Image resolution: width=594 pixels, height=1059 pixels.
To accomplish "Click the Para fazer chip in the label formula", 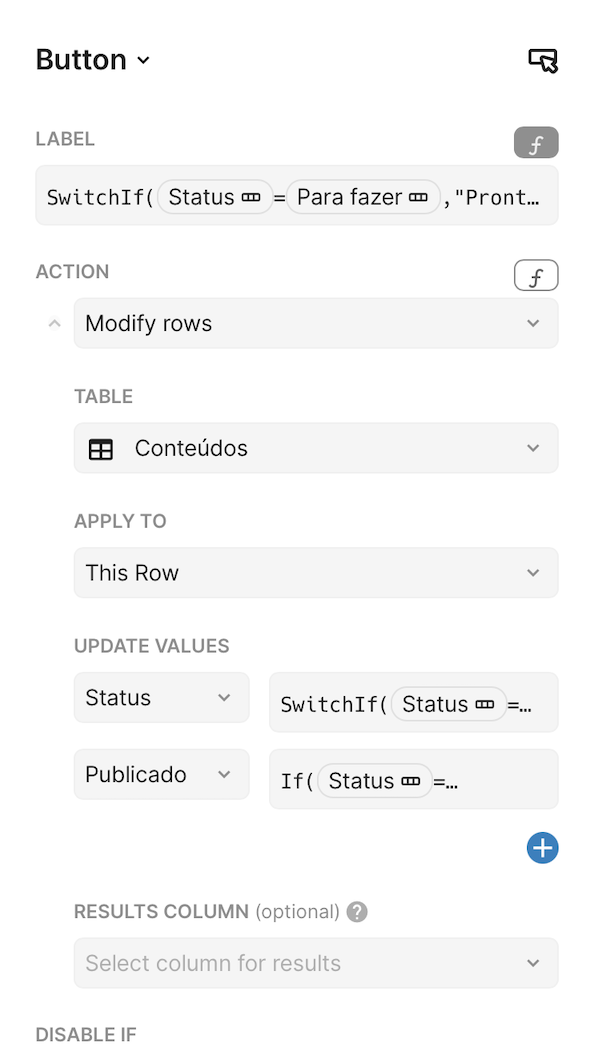I will [363, 197].
